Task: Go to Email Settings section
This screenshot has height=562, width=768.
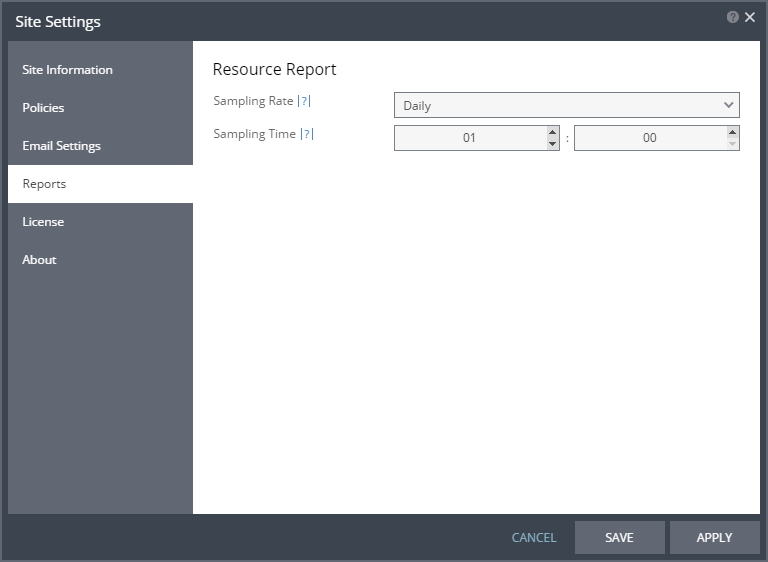Action: (100, 146)
